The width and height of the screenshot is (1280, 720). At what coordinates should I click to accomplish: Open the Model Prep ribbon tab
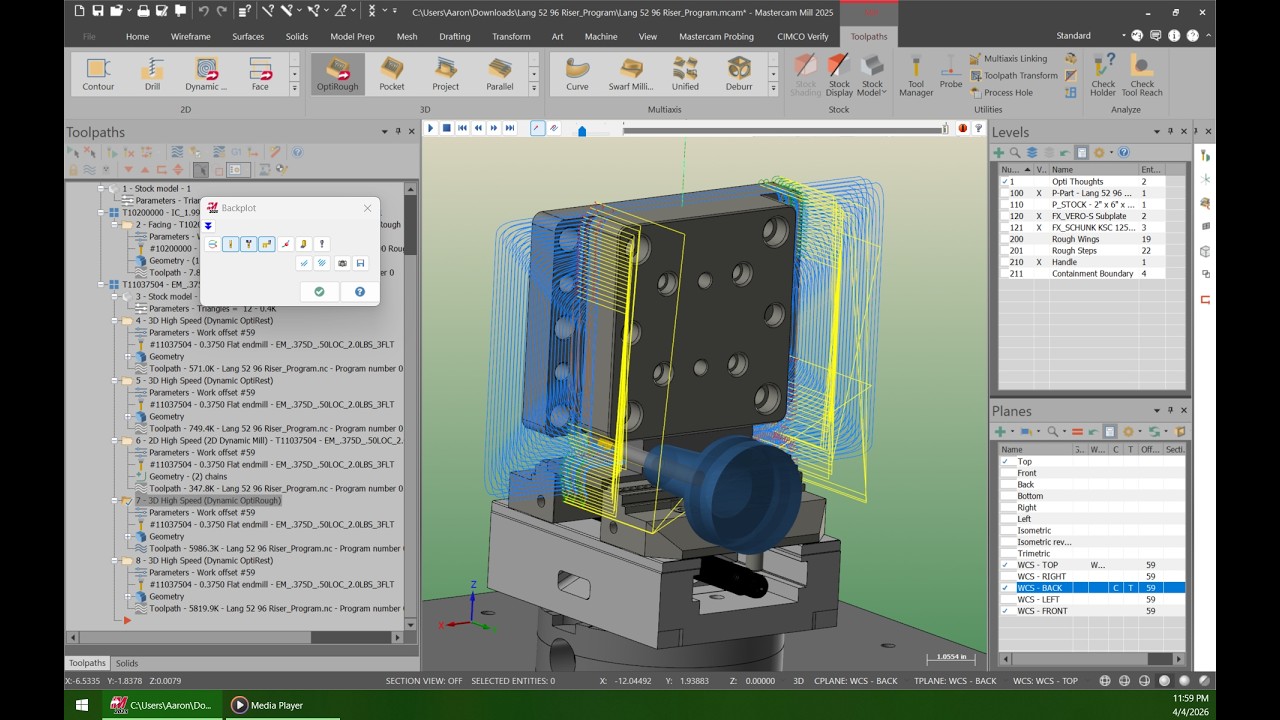tap(352, 36)
